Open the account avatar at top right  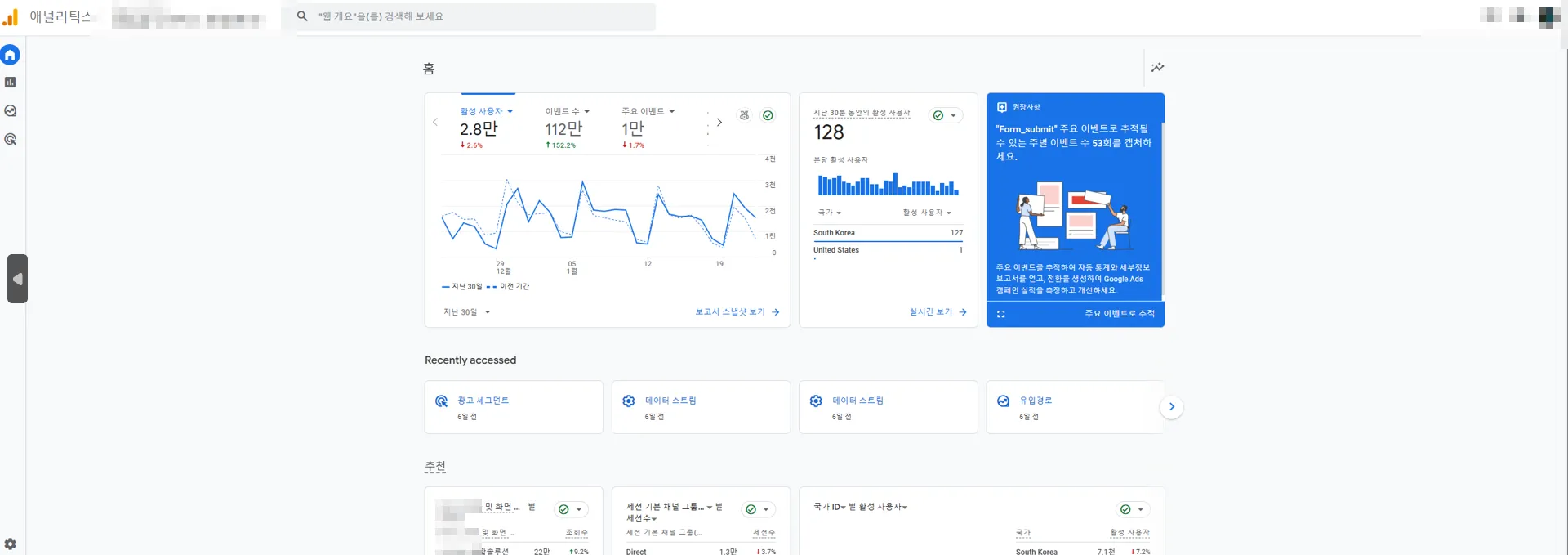[1548, 16]
